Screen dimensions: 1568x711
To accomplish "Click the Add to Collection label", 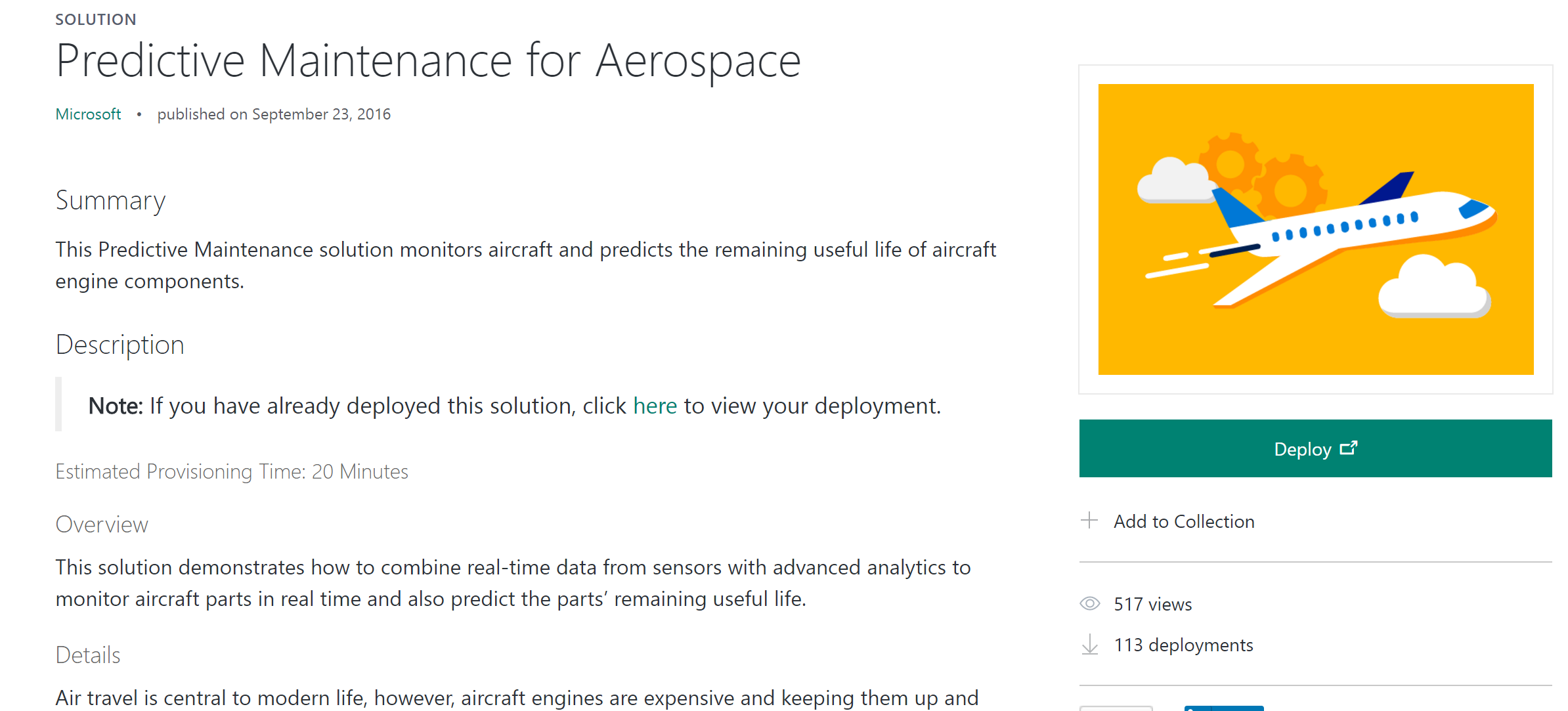I will 1184,521.
